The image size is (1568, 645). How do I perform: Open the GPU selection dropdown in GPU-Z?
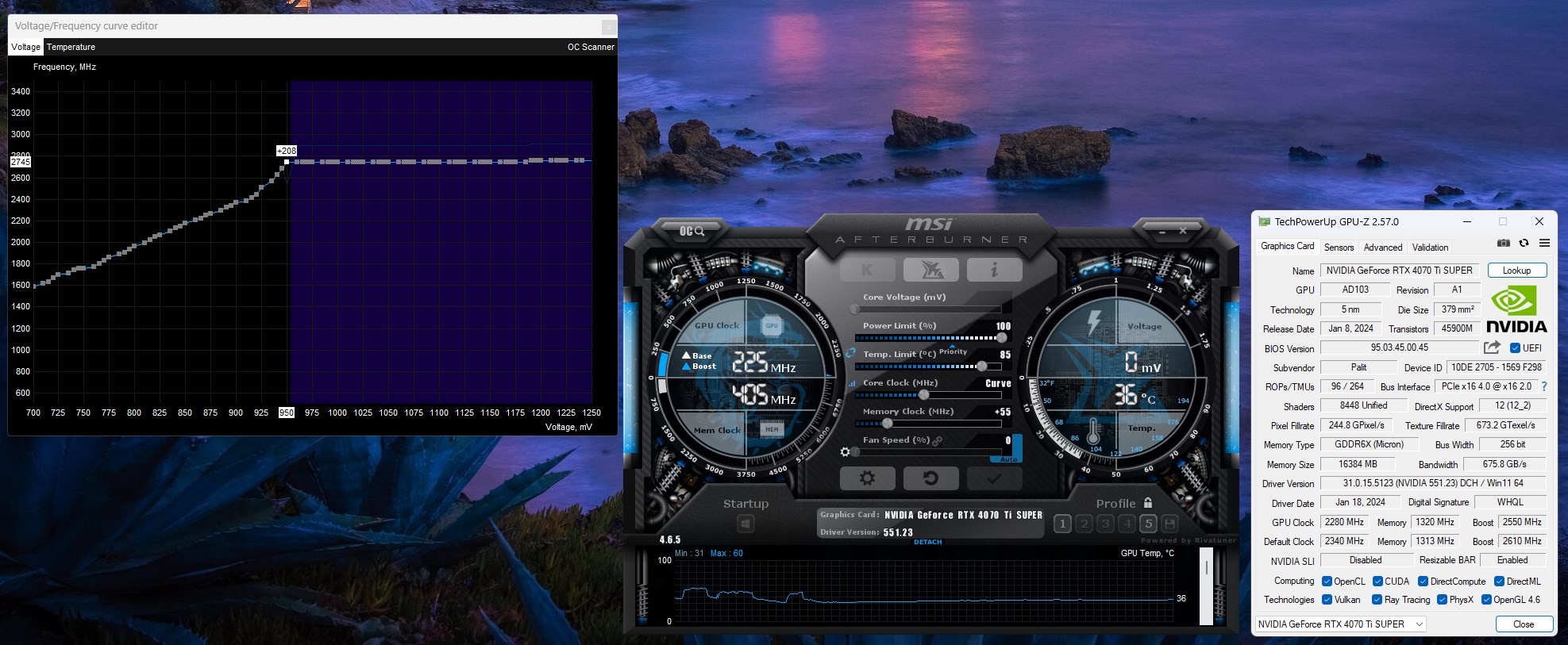click(1340, 624)
